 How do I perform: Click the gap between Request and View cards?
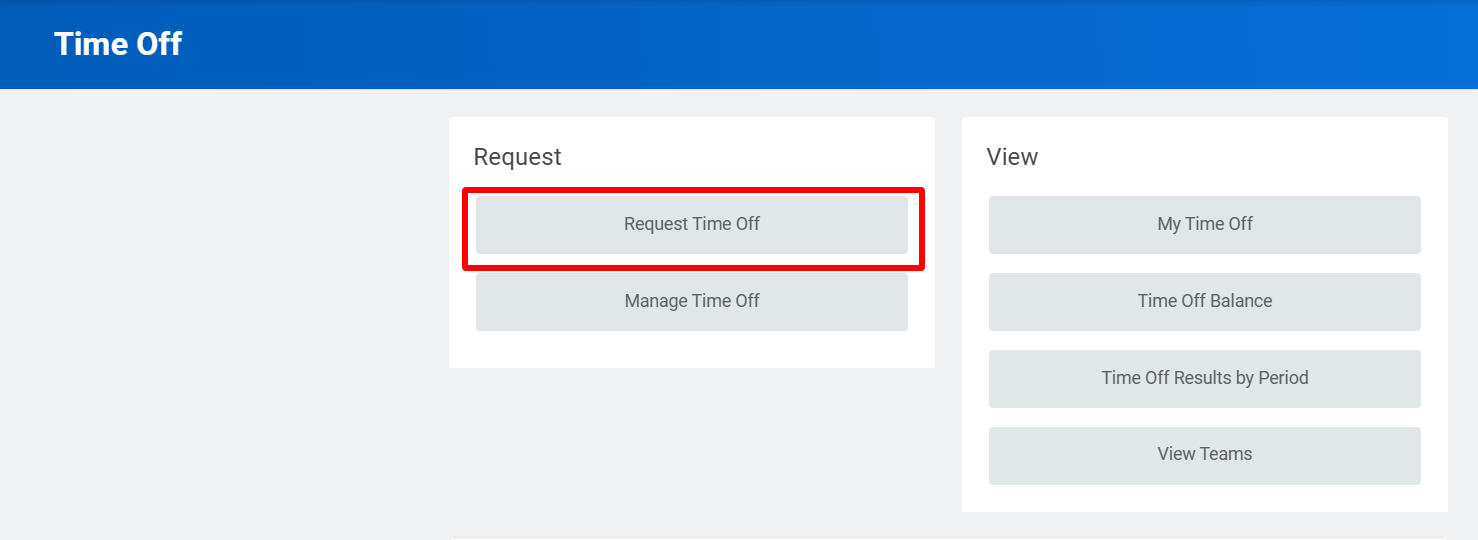click(948, 300)
